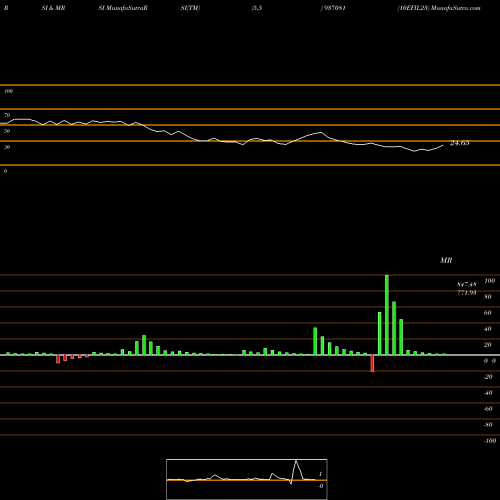Click RSI axis label 50

[7, 131]
